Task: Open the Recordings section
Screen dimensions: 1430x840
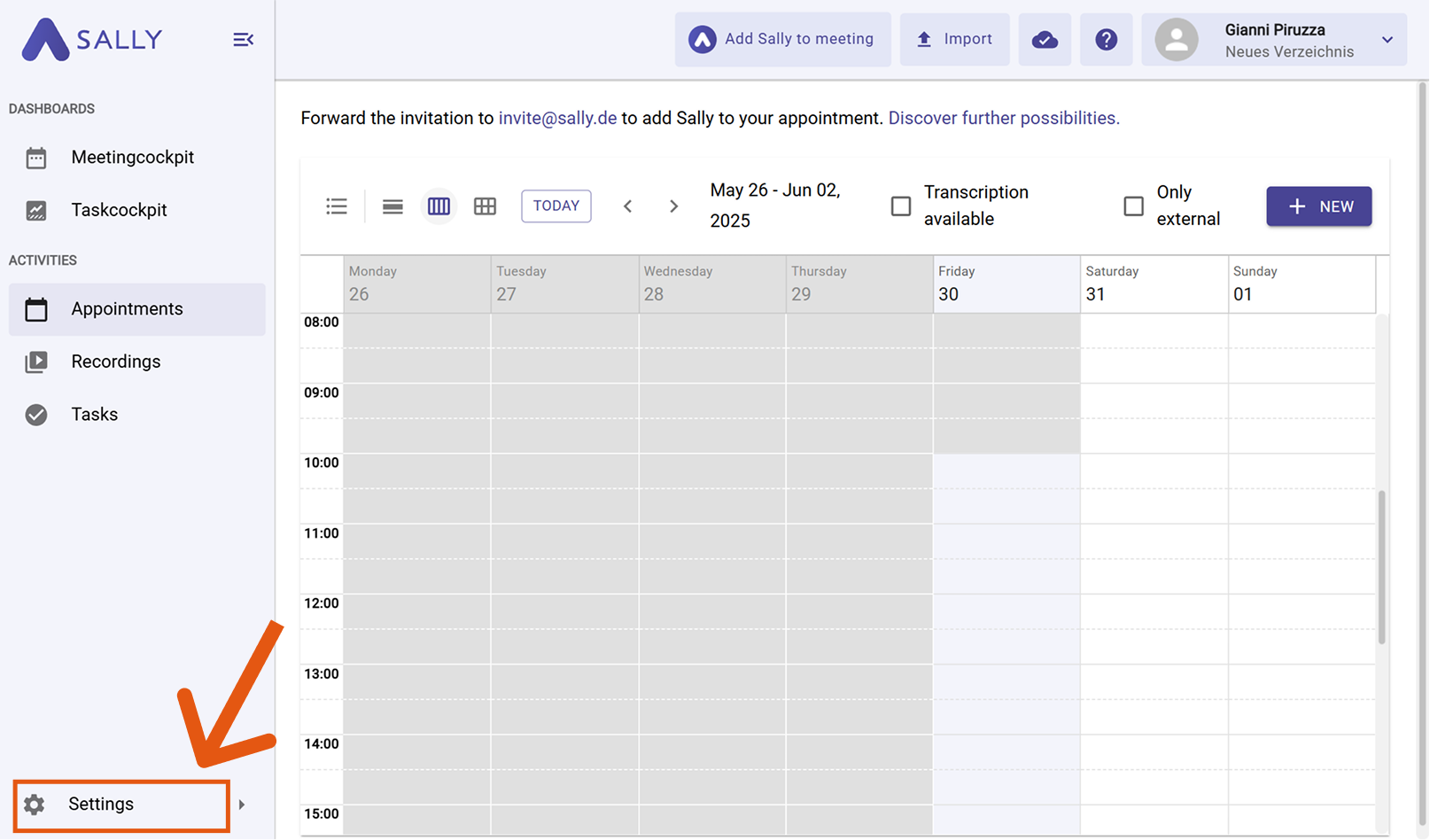Action: click(x=115, y=362)
